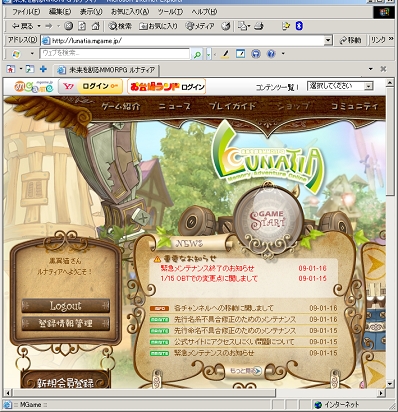398x412 pixels.
Task: Click the Back (戻る) toolbar button
Action: tap(23, 26)
